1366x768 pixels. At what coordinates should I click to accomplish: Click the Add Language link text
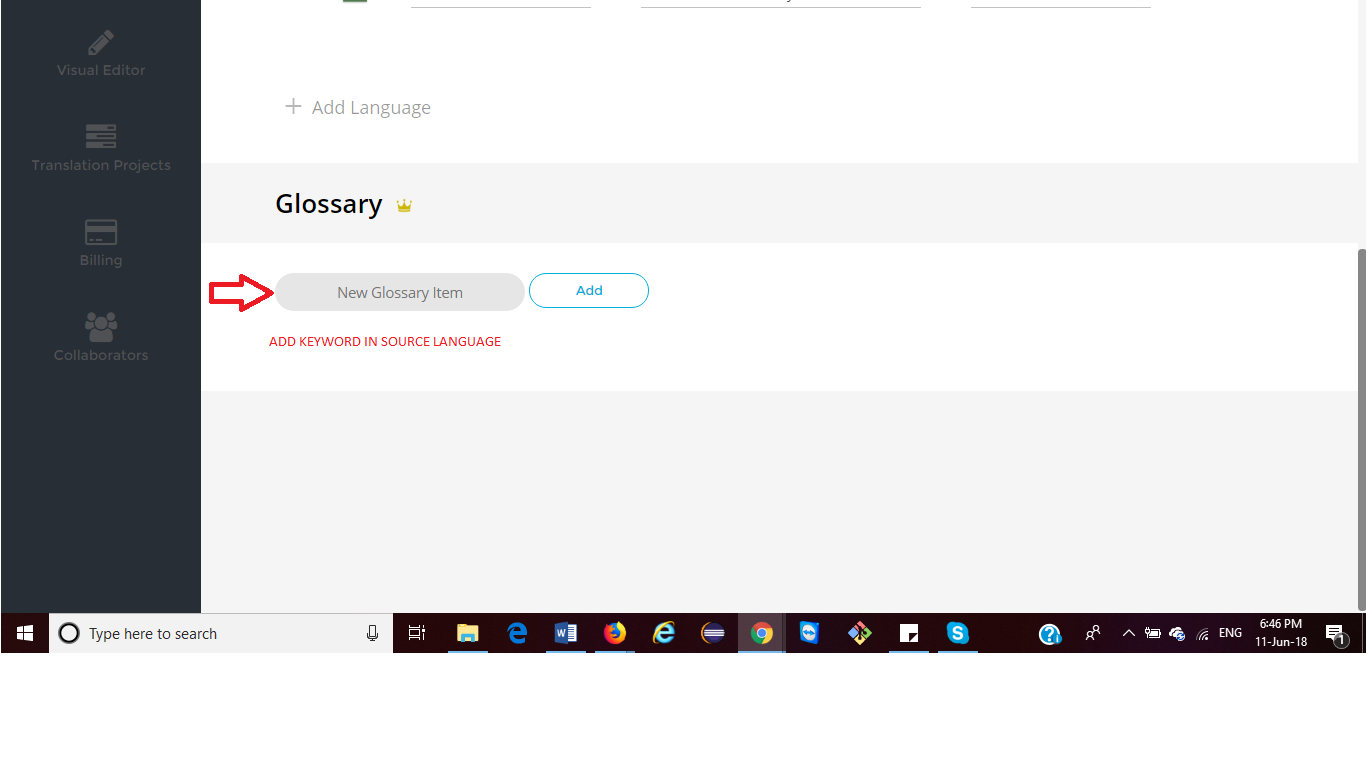pyautogui.click(x=371, y=108)
